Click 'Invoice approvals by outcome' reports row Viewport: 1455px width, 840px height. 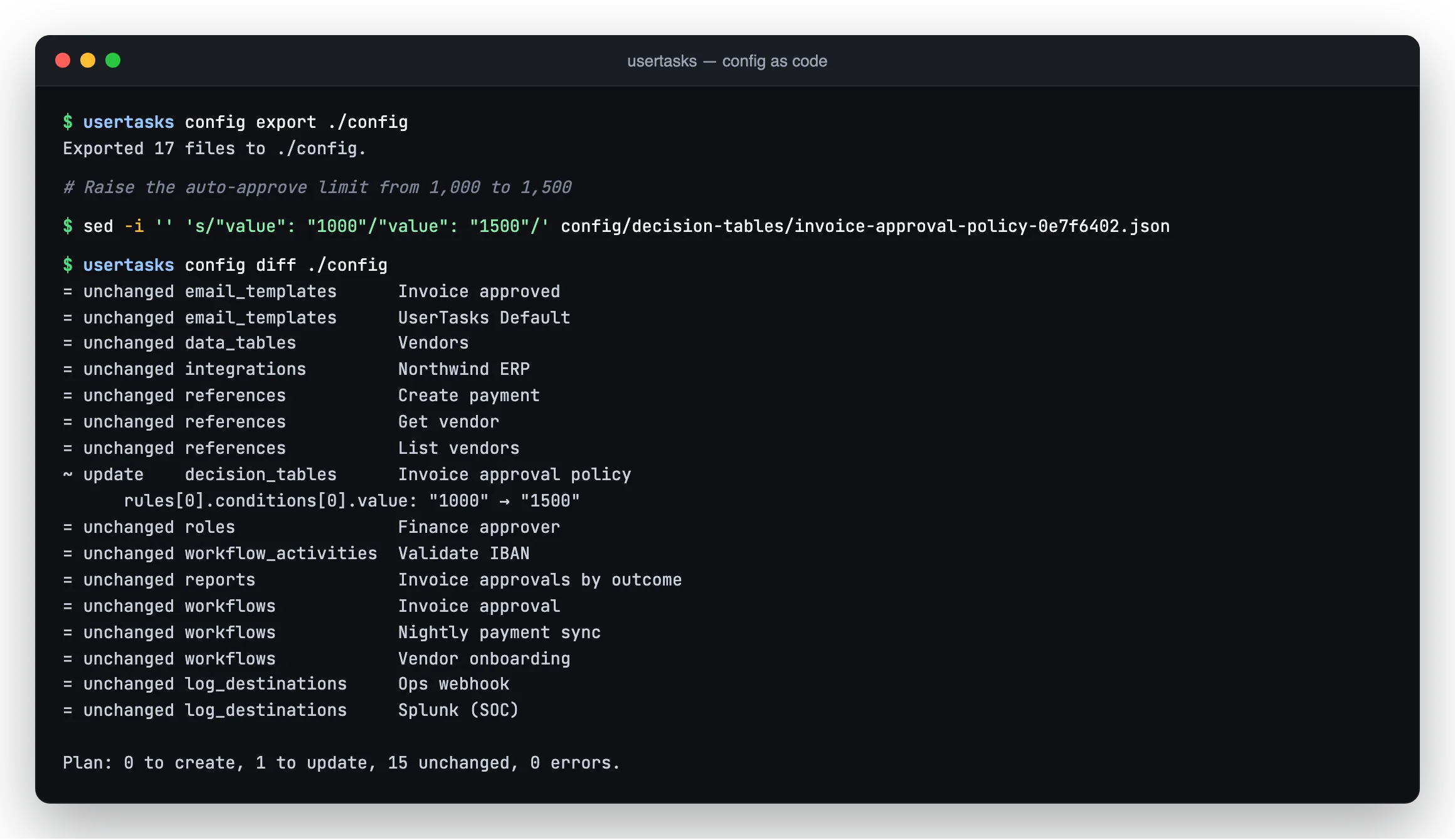373,579
